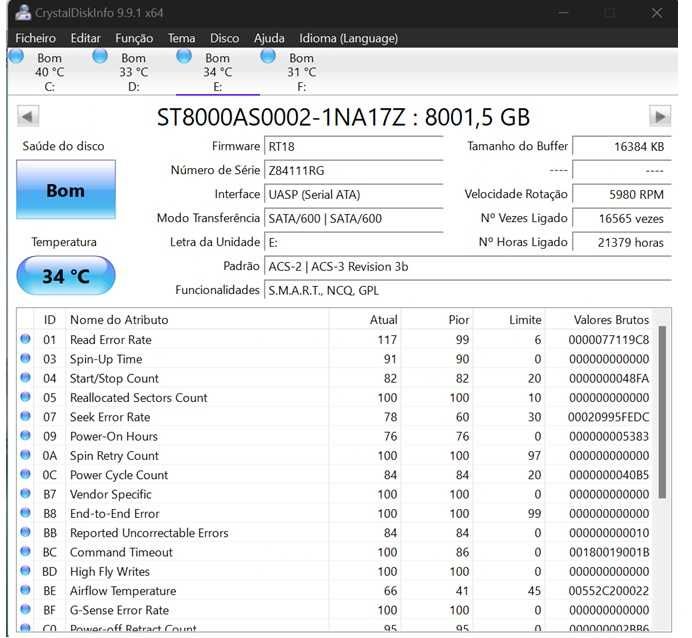Image resolution: width=692 pixels, height=638 pixels.
Task: Click the status icon for Power-On Hours
Action: tap(25, 435)
